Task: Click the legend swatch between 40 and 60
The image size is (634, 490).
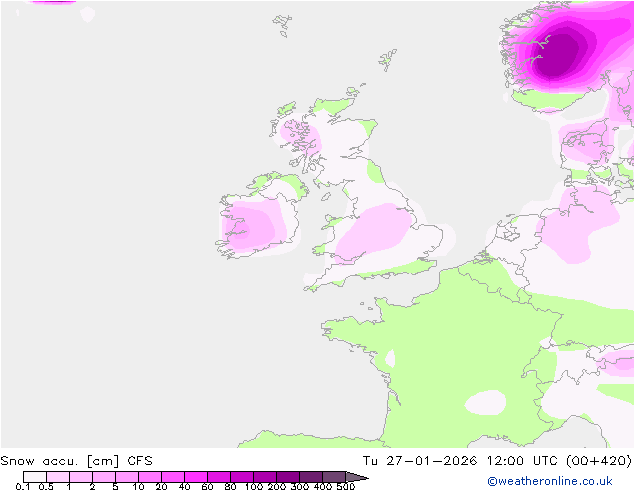Action: [x=196, y=477]
